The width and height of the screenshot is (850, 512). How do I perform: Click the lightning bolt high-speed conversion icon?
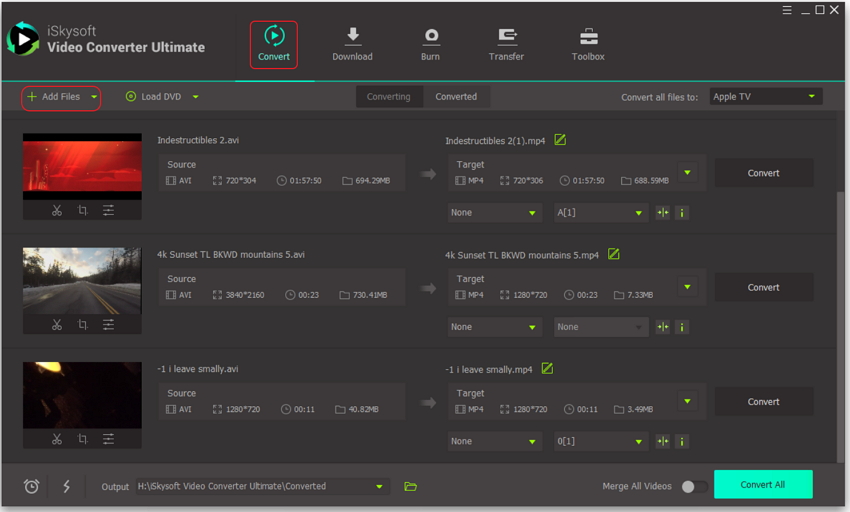point(67,486)
